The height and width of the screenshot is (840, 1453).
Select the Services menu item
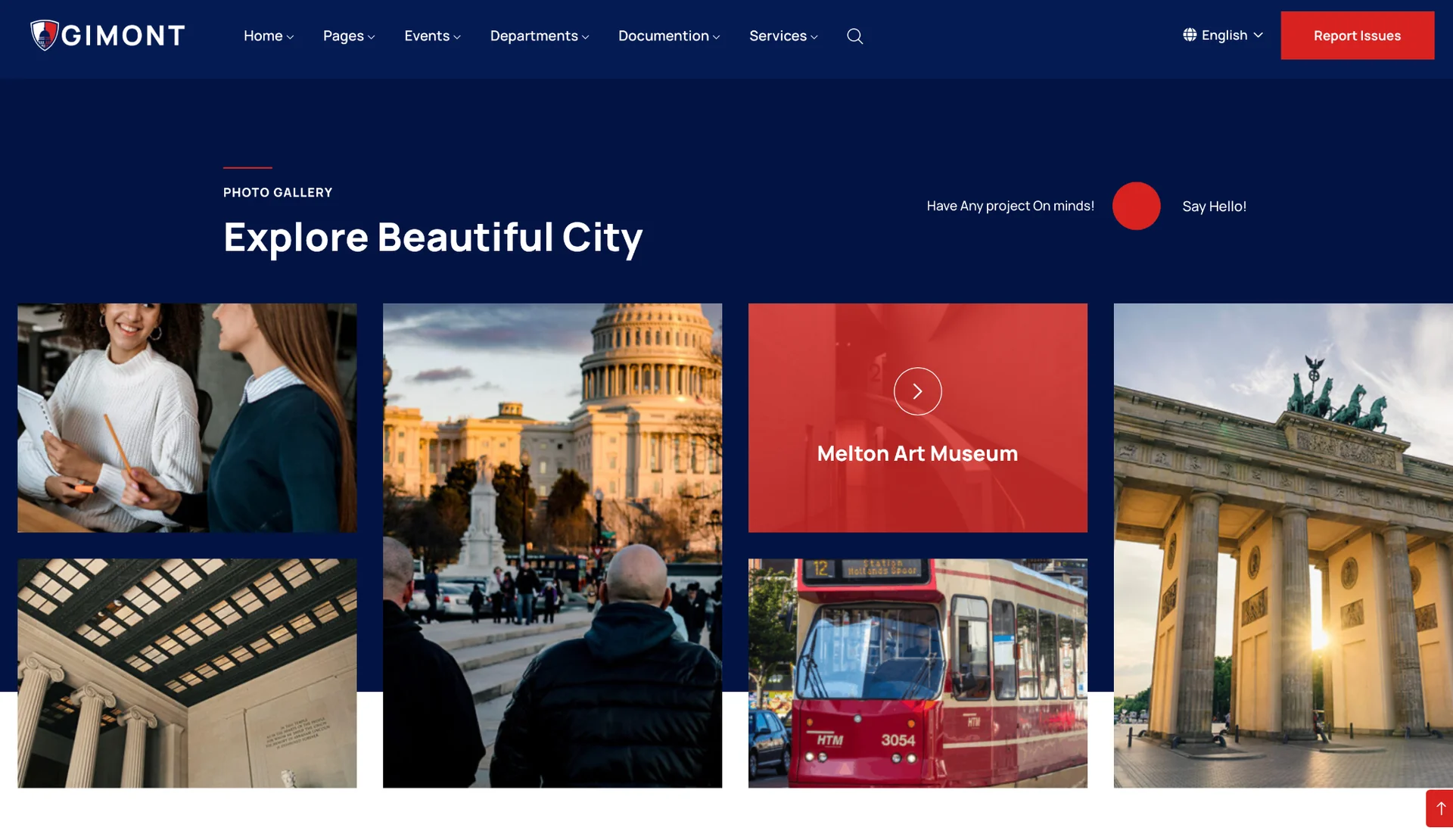pyautogui.click(x=783, y=36)
